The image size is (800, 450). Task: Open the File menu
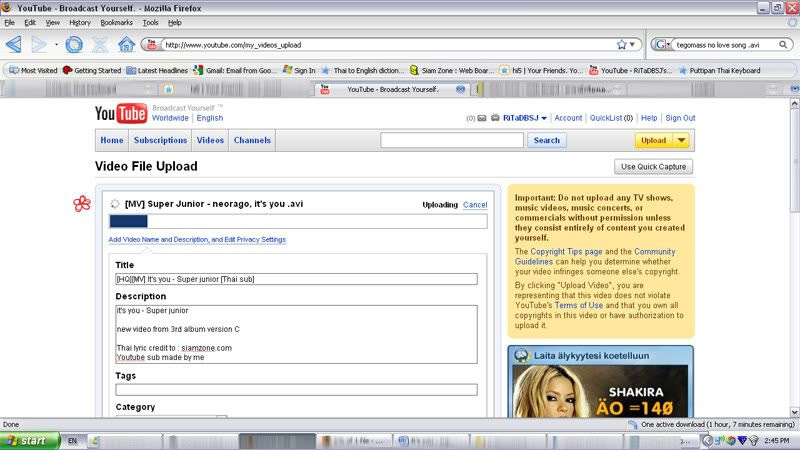click(9, 22)
